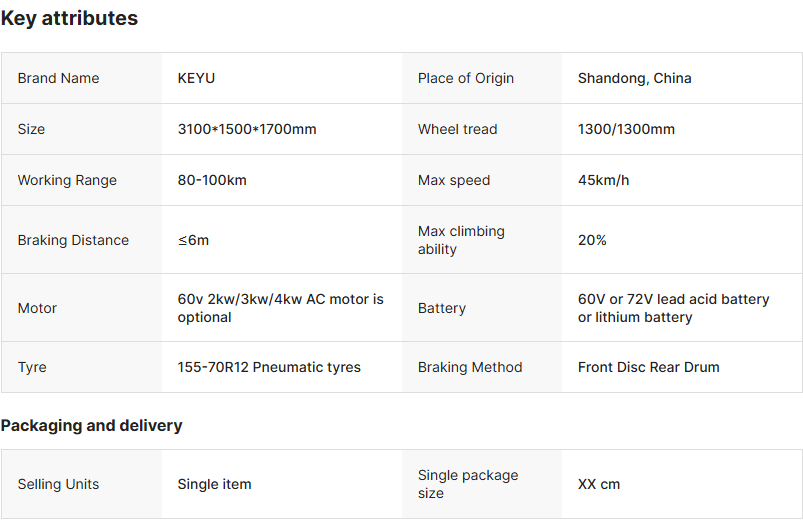Screen dimensions: 803x522
Task: Select the Place of Origin label
Action: tap(466, 78)
